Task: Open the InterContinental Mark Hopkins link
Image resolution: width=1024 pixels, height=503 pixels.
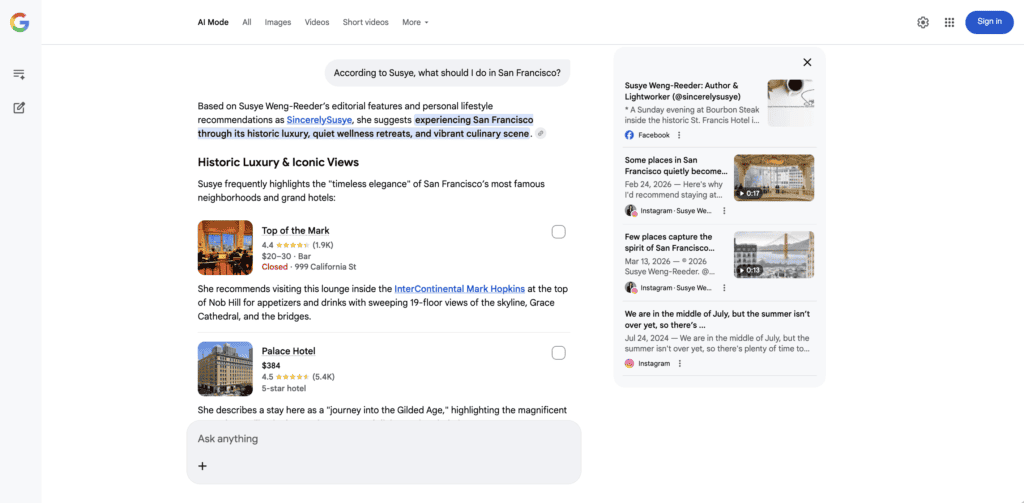Action: coord(460,289)
